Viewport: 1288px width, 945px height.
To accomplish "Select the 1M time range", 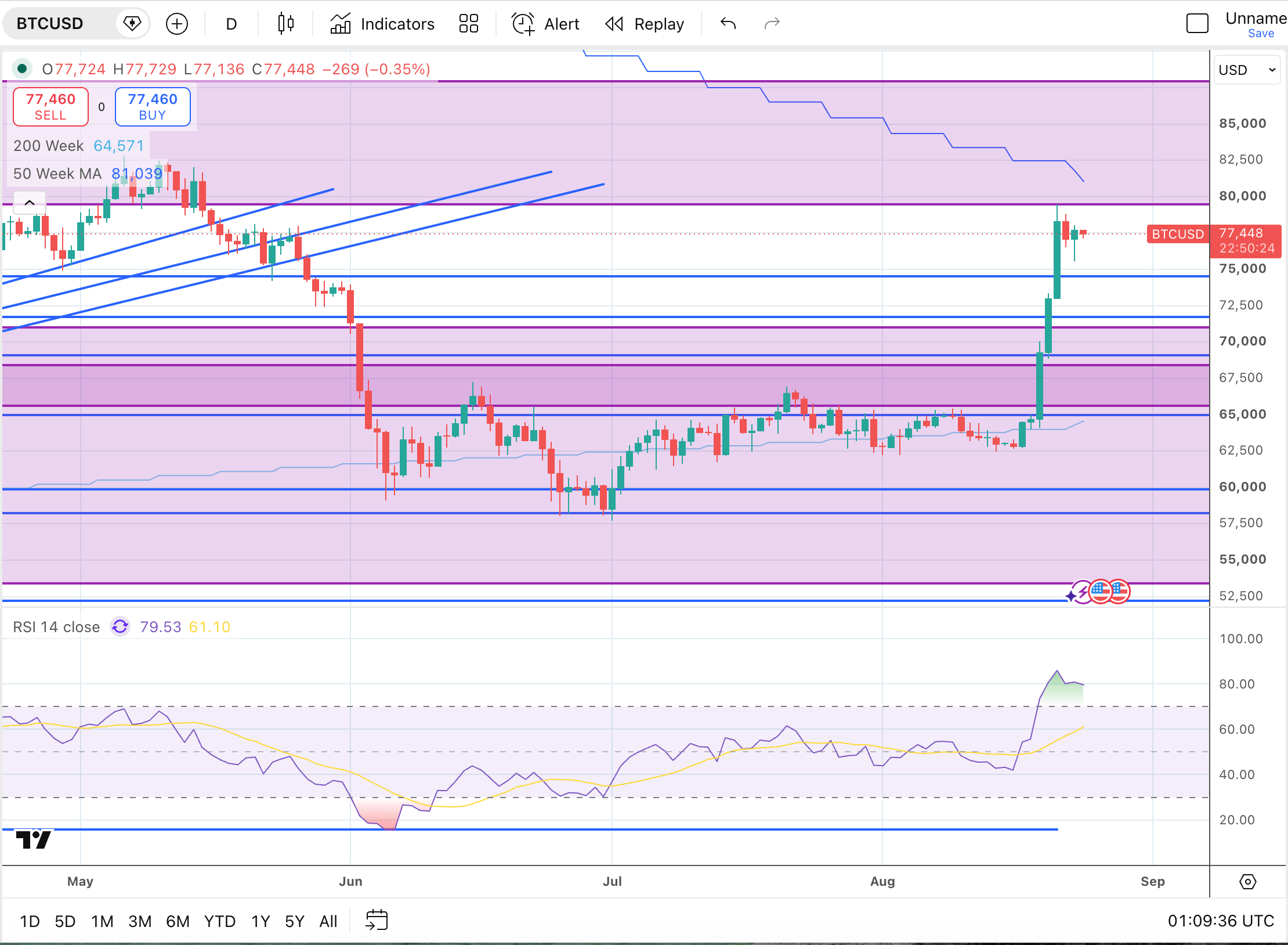I will 102,921.
